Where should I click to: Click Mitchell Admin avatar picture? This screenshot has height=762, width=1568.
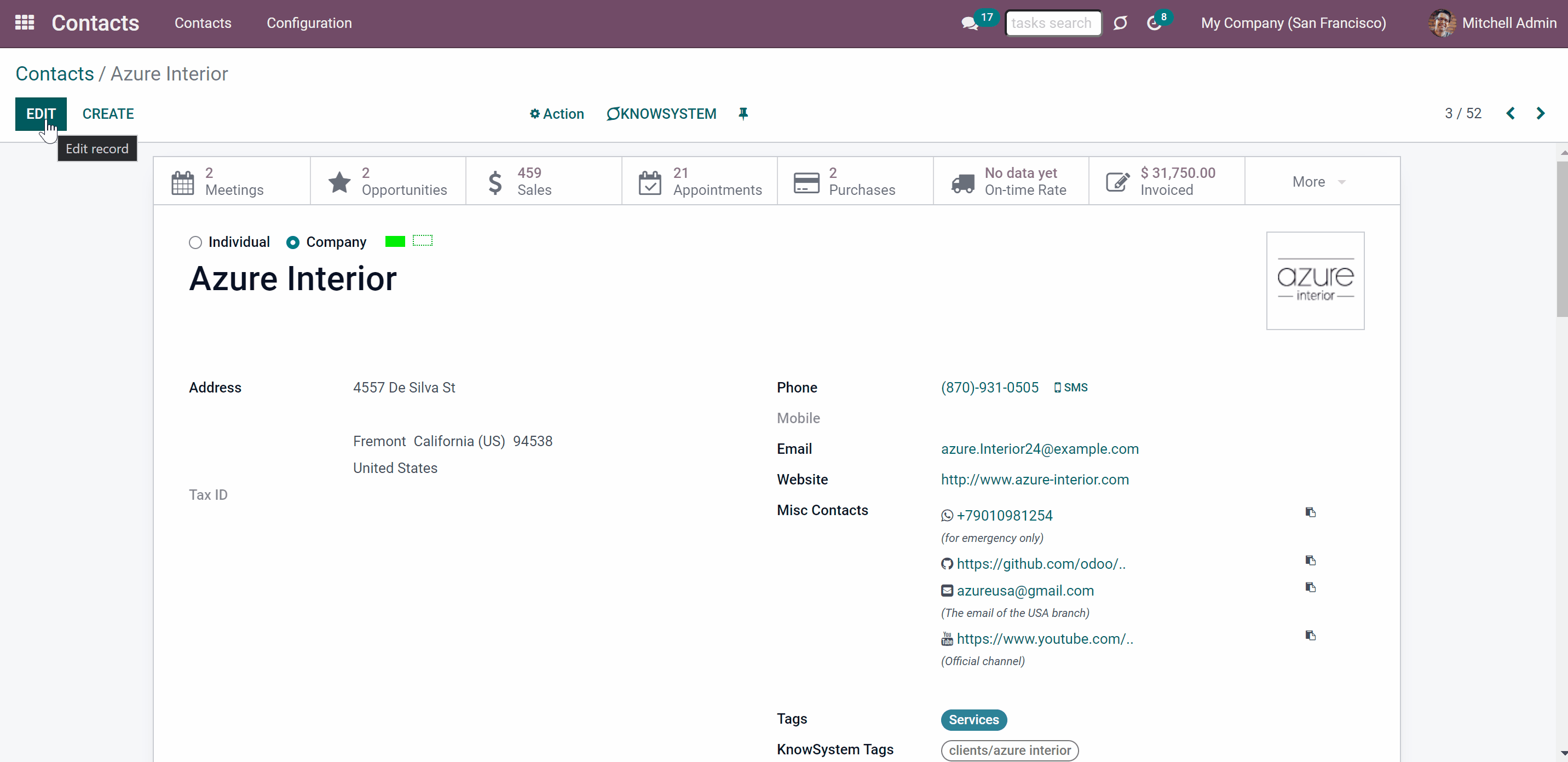(x=1442, y=23)
